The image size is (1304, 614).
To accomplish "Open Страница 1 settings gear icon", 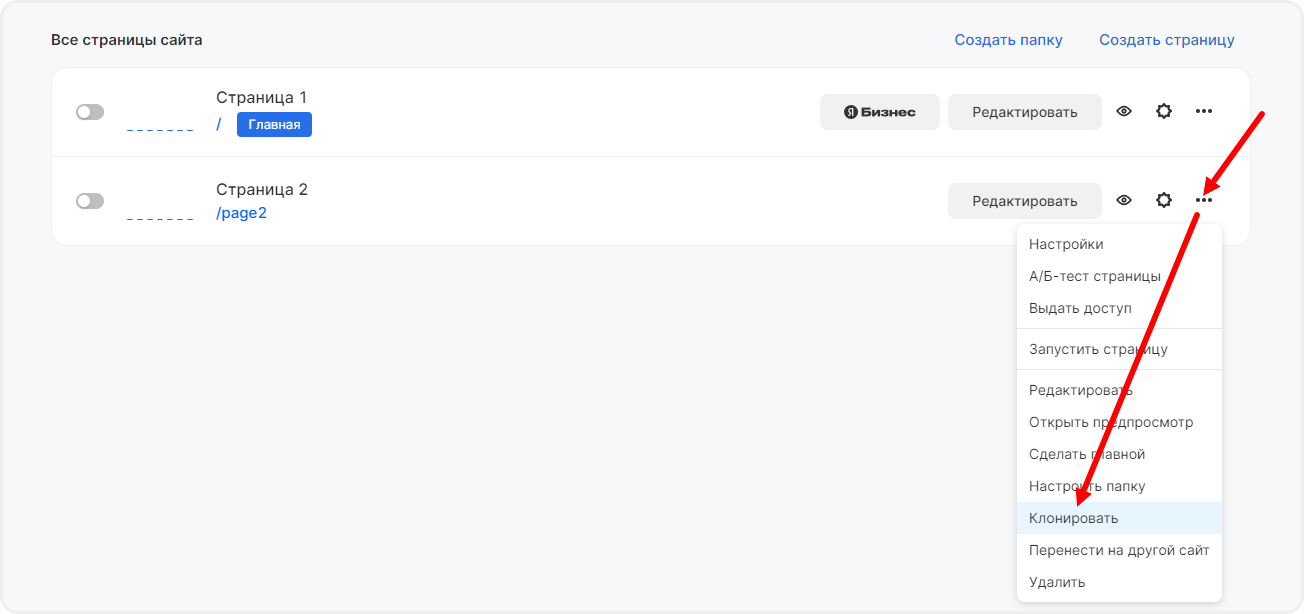I will 1164,112.
